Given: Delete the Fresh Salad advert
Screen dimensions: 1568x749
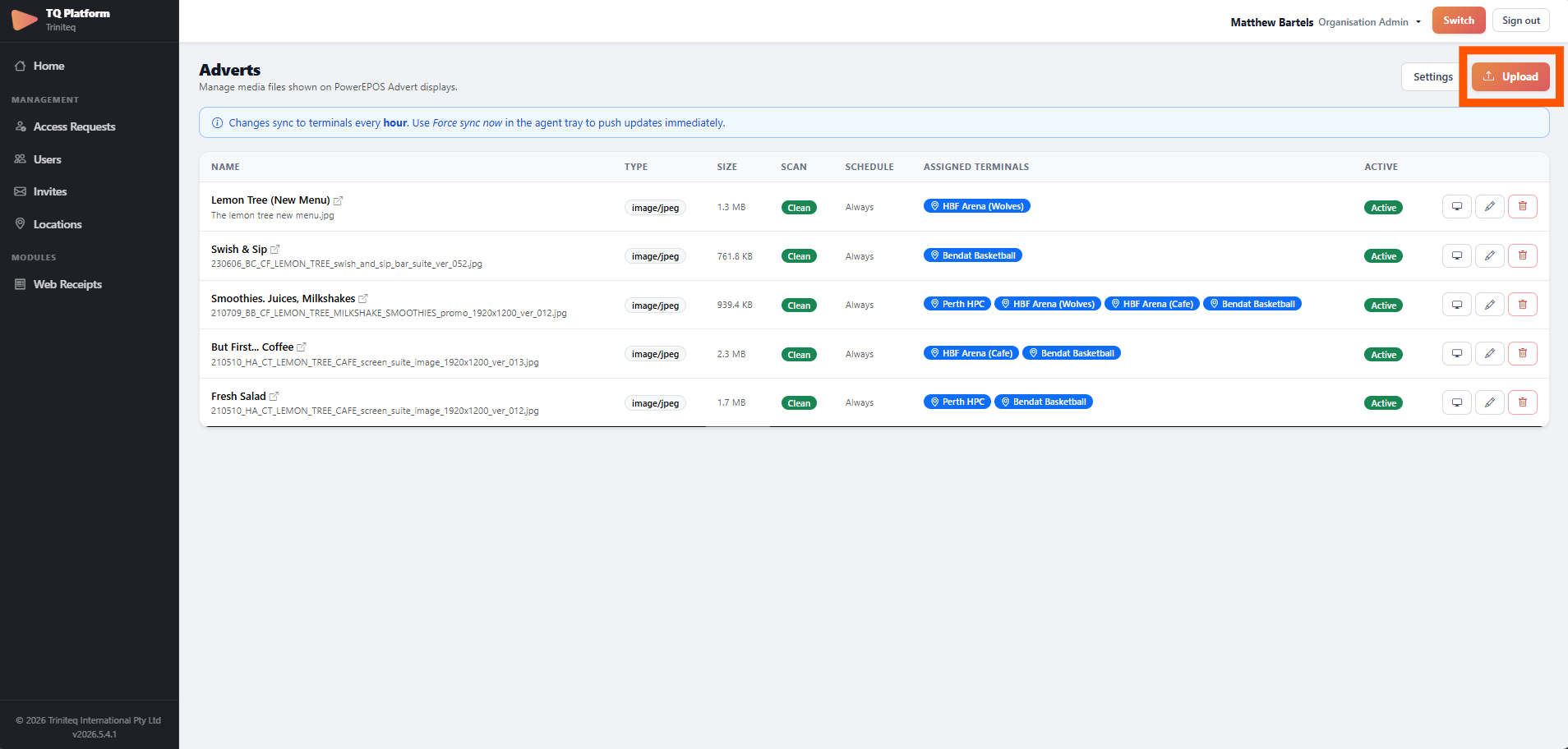Looking at the screenshot, I should click(1522, 402).
